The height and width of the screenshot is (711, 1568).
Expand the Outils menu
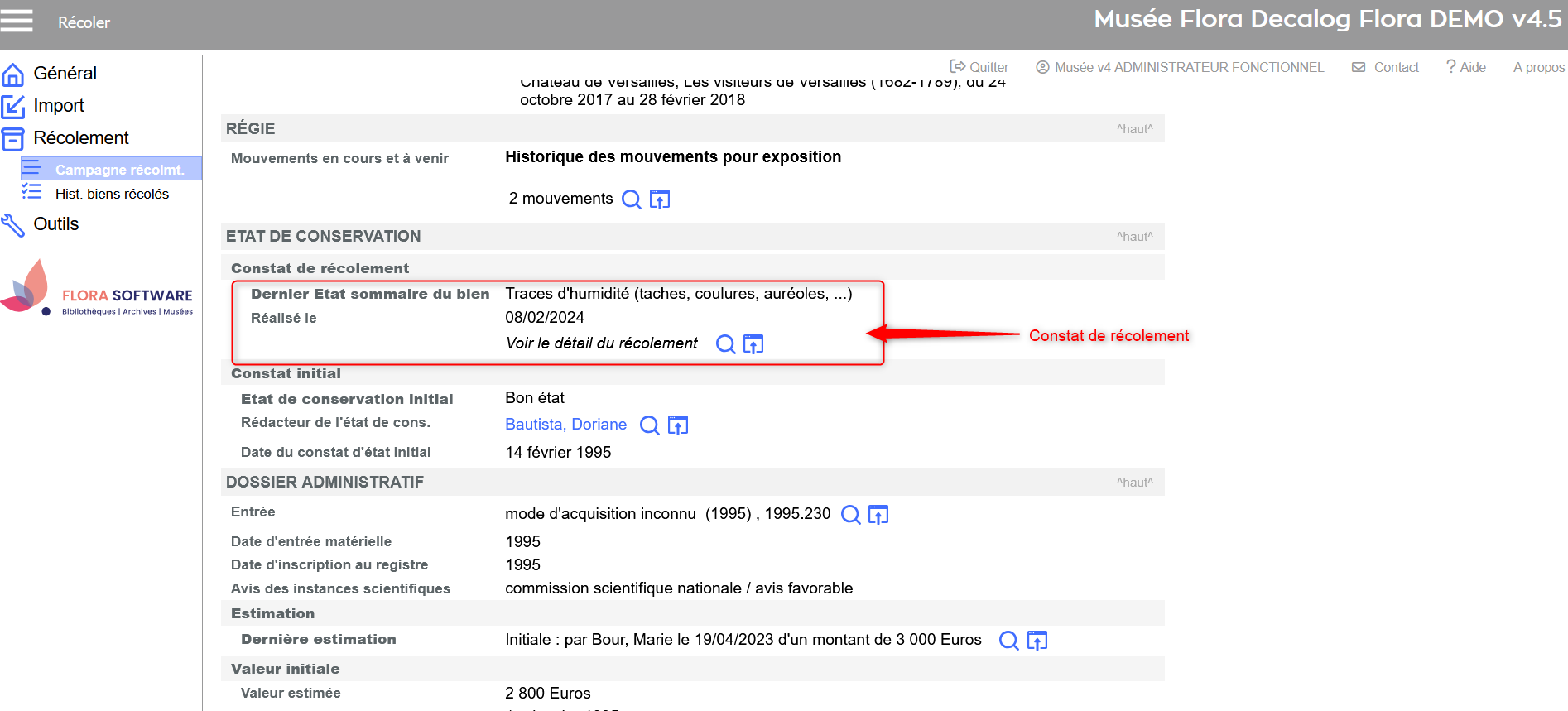[55, 224]
